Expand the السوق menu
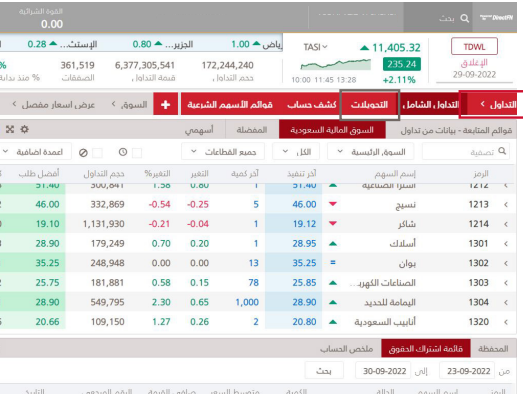This screenshot has width=523, height=394. pos(129,105)
